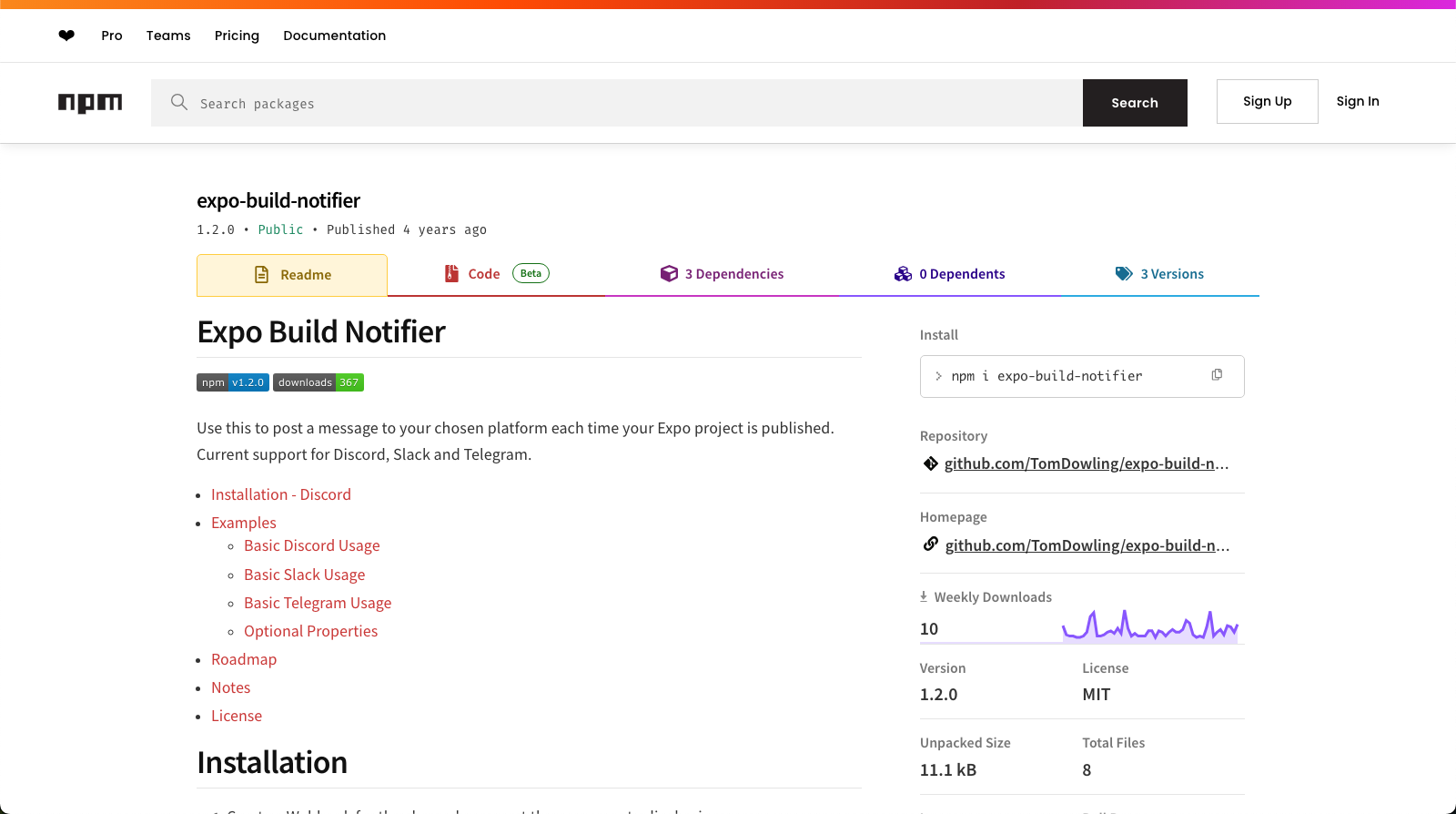This screenshot has width=1456, height=814.
Task: Click the black Search button
Action: pos(1135,103)
